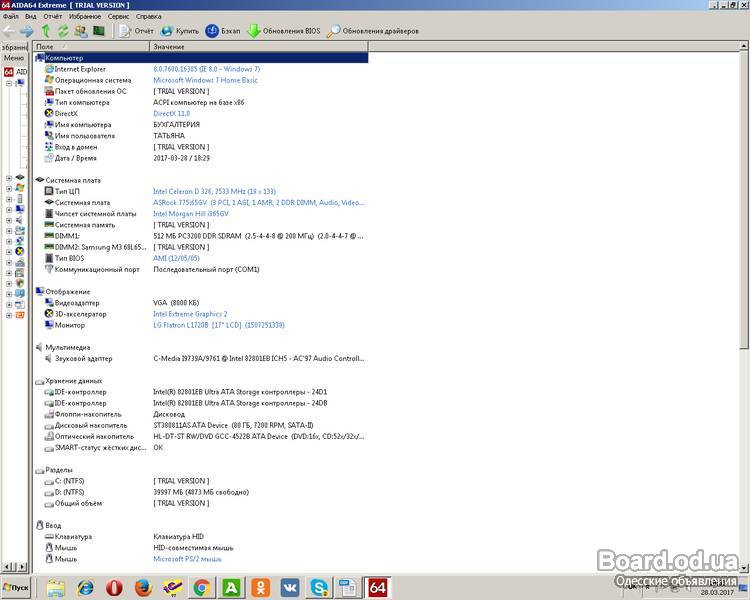Viewport: 750px width, 600px height.
Task: Expand the Windows-flag-icon node in left tree
Action: point(9,189)
